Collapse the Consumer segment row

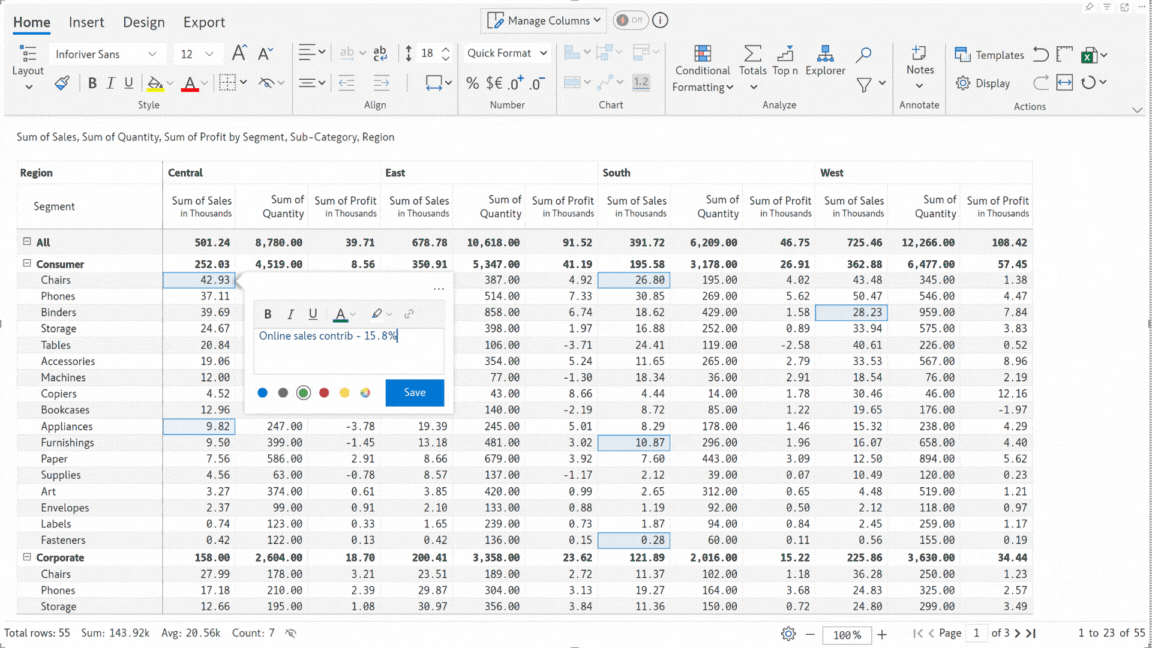pos(27,264)
